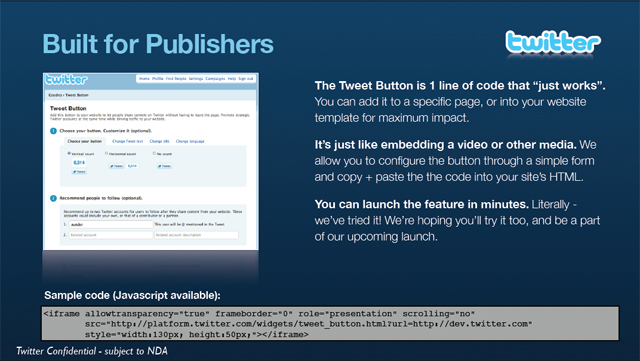This screenshot has height=361, width=640.
Task: Select the 'Vertical count' radio button
Action: [69, 154]
